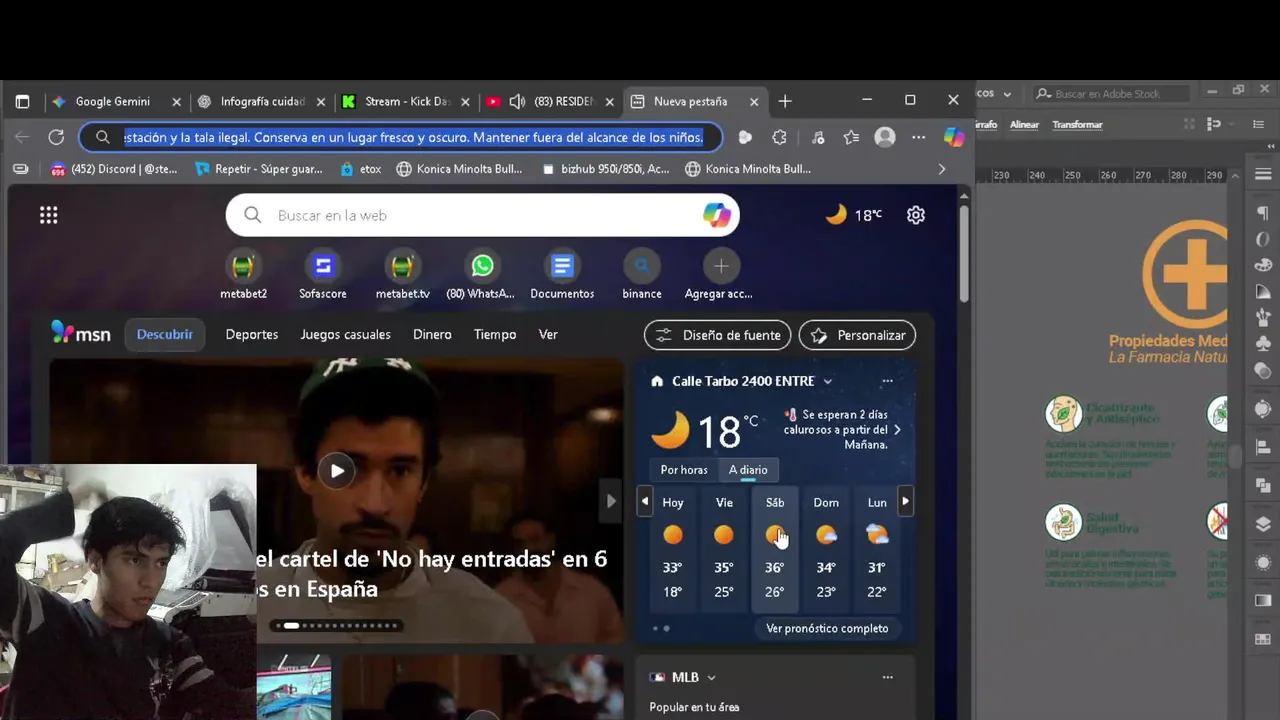
Task: Expand weather location Calle Tarbo dropdown
Action: [x=827, y=381]
